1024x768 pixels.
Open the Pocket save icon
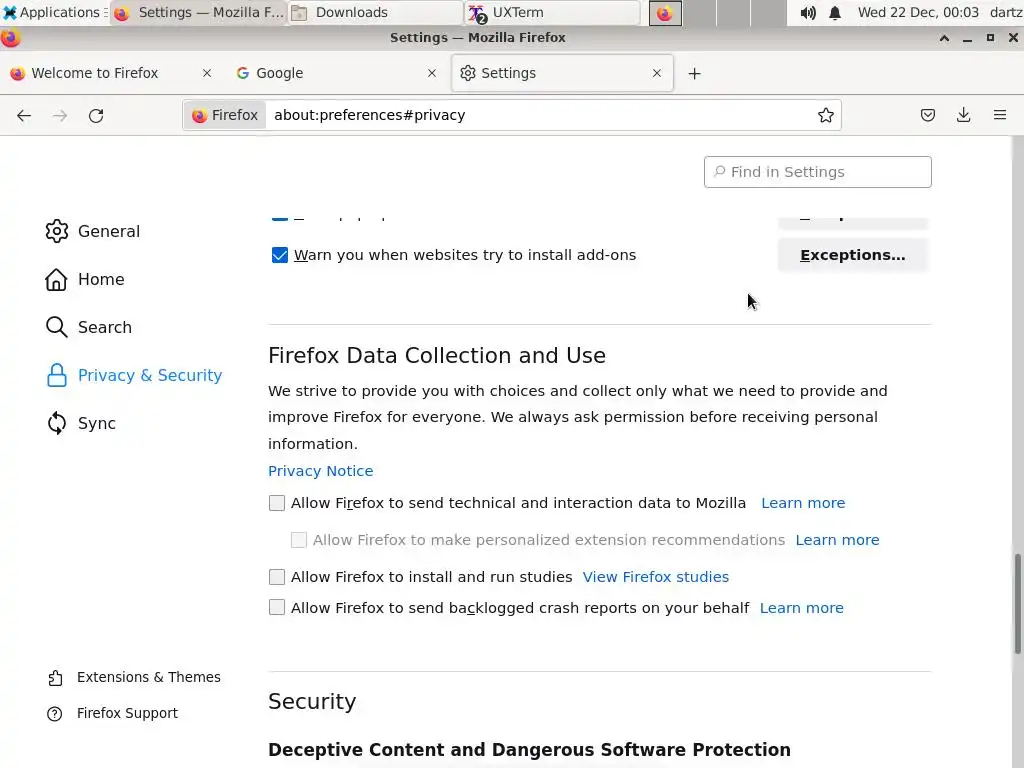coord(928,115)
